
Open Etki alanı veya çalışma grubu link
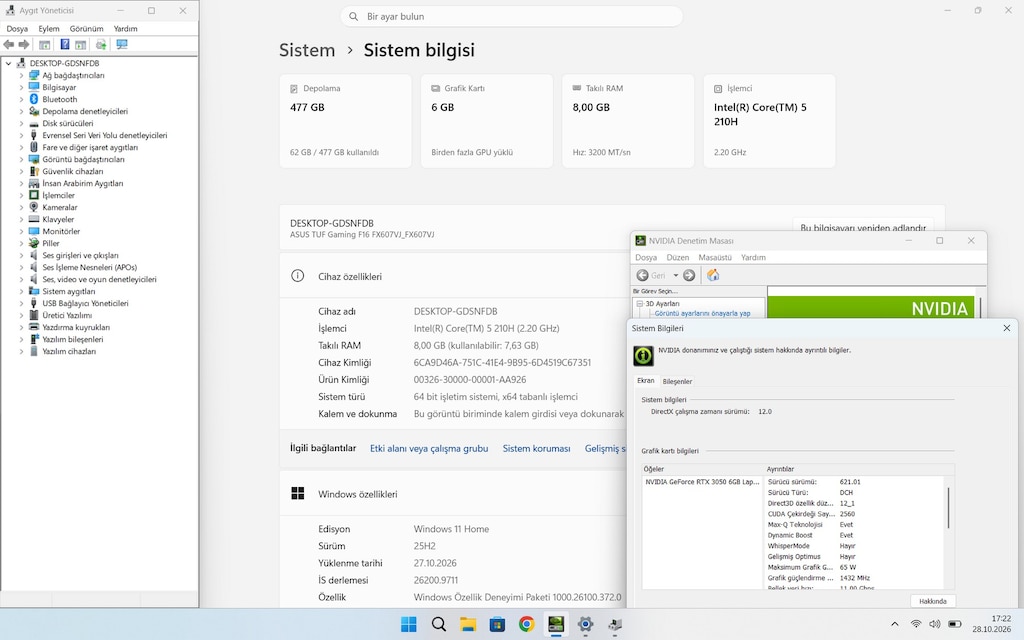pyautogui.click(x=429, y=449)
